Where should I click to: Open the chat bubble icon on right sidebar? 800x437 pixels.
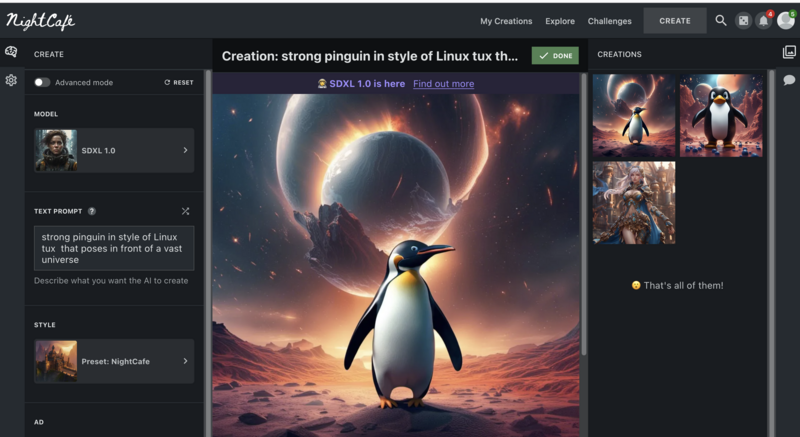point(789,80)
